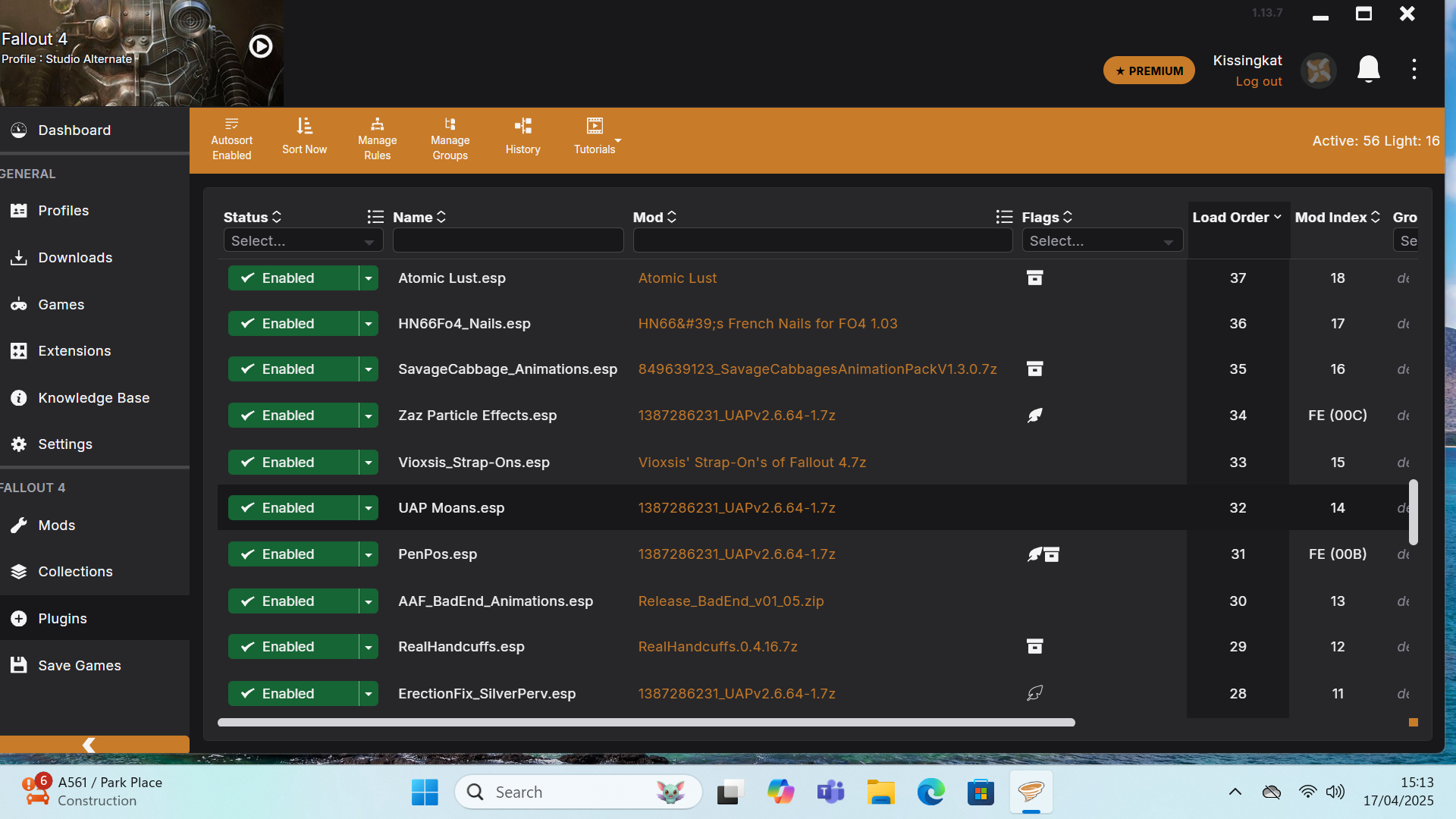Open Windows Start menu
This screenshot has width=1456, height=819.
click(x=425, y=792)
